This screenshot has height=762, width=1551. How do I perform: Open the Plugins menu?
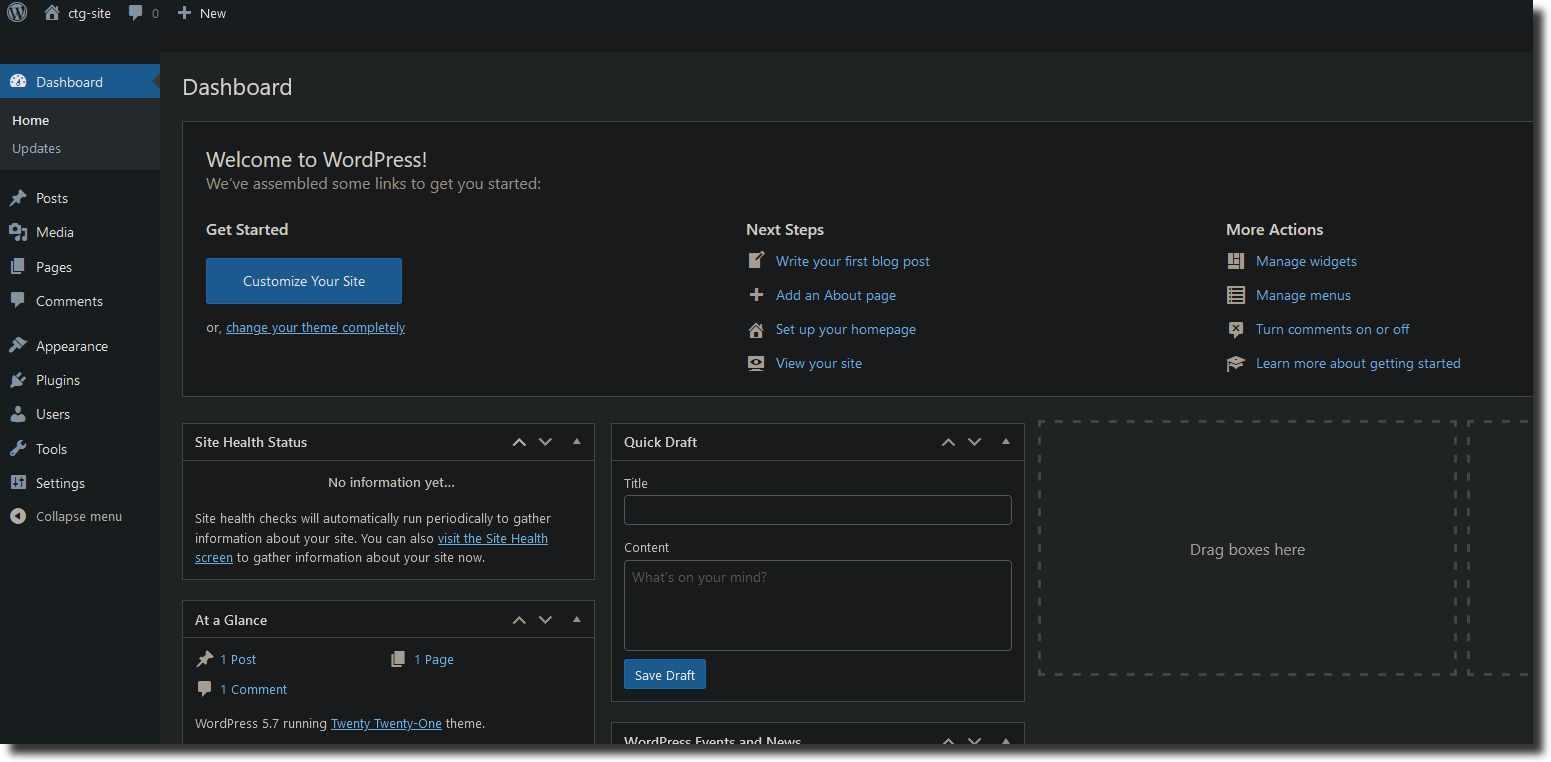click(x=80, y=380)
